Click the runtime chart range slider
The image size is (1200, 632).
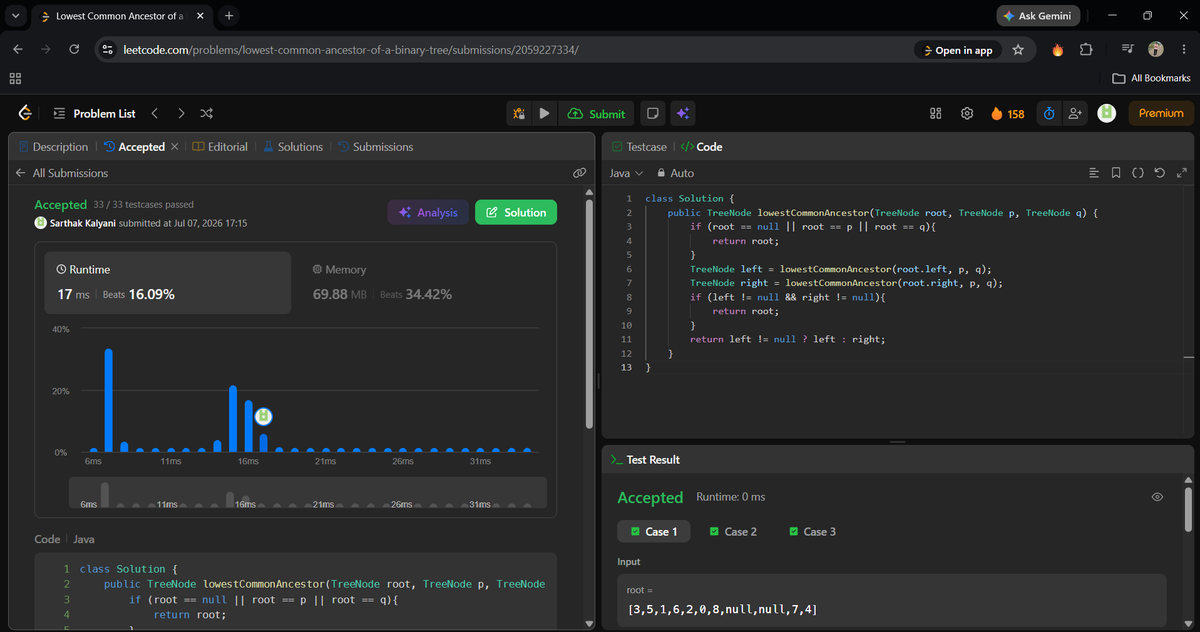point(308,492)
